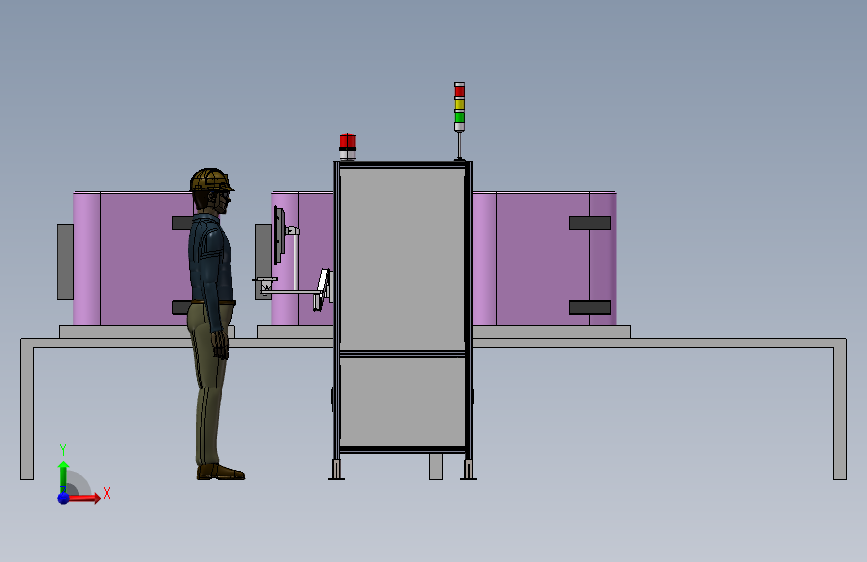Viewport: 867px width, 562px height.
Task: Select the cabinet's front-left leveling foot
Action: (x=336, y=470)
